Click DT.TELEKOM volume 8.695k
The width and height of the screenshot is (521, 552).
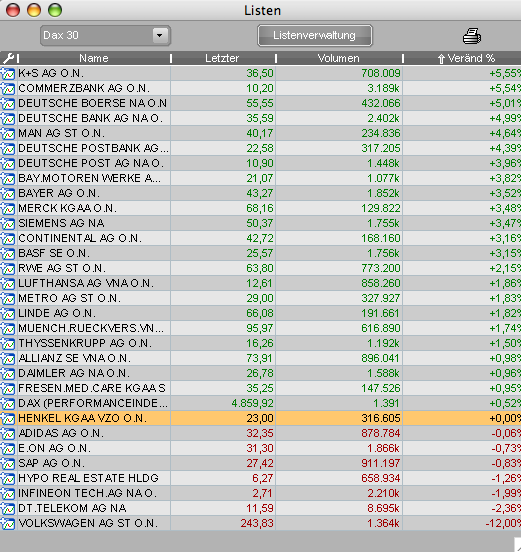(x=383, y=508)
